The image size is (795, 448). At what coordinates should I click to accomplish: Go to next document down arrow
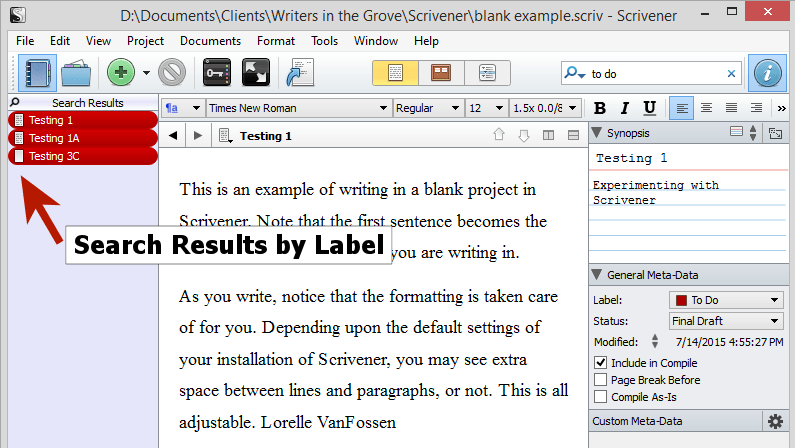(524, 135)
